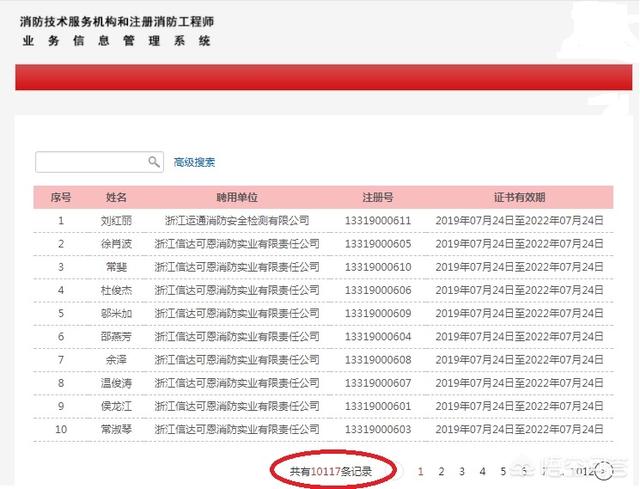
Task: Select the name 徐肖波
Action: [x=116, y=244]
